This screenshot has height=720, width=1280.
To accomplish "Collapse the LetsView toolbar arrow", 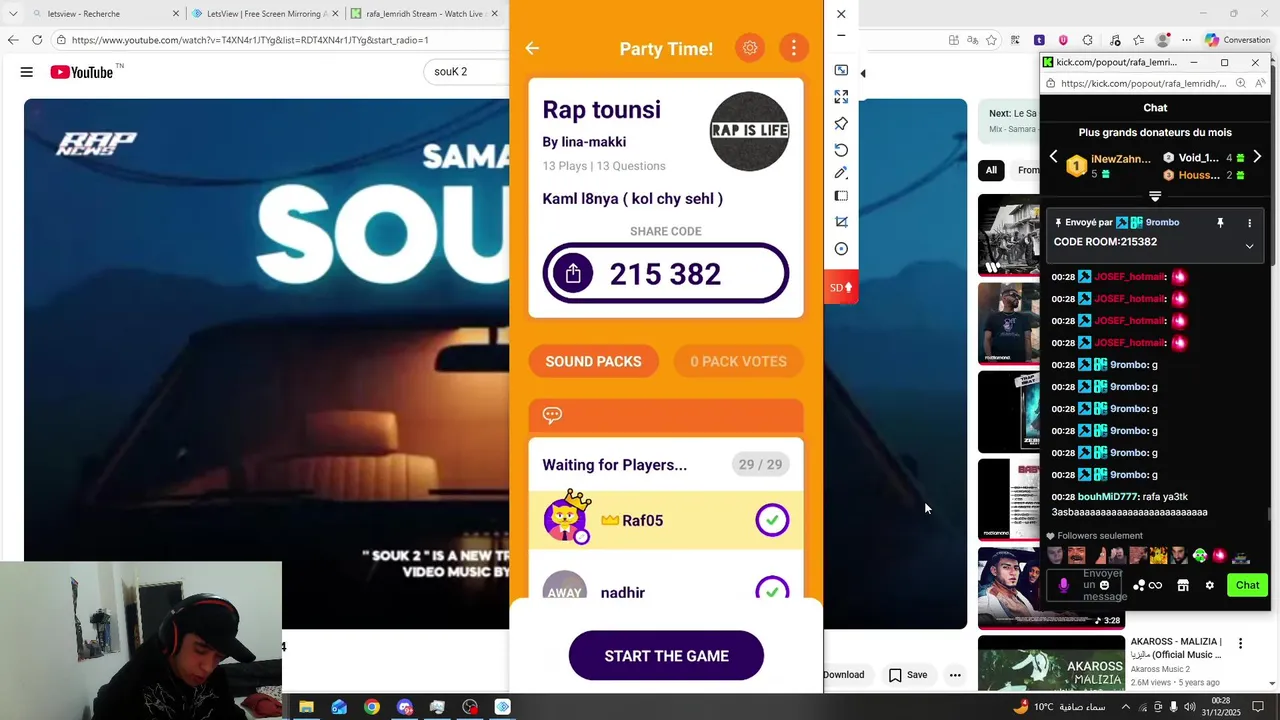I will [x=863, y=73].
